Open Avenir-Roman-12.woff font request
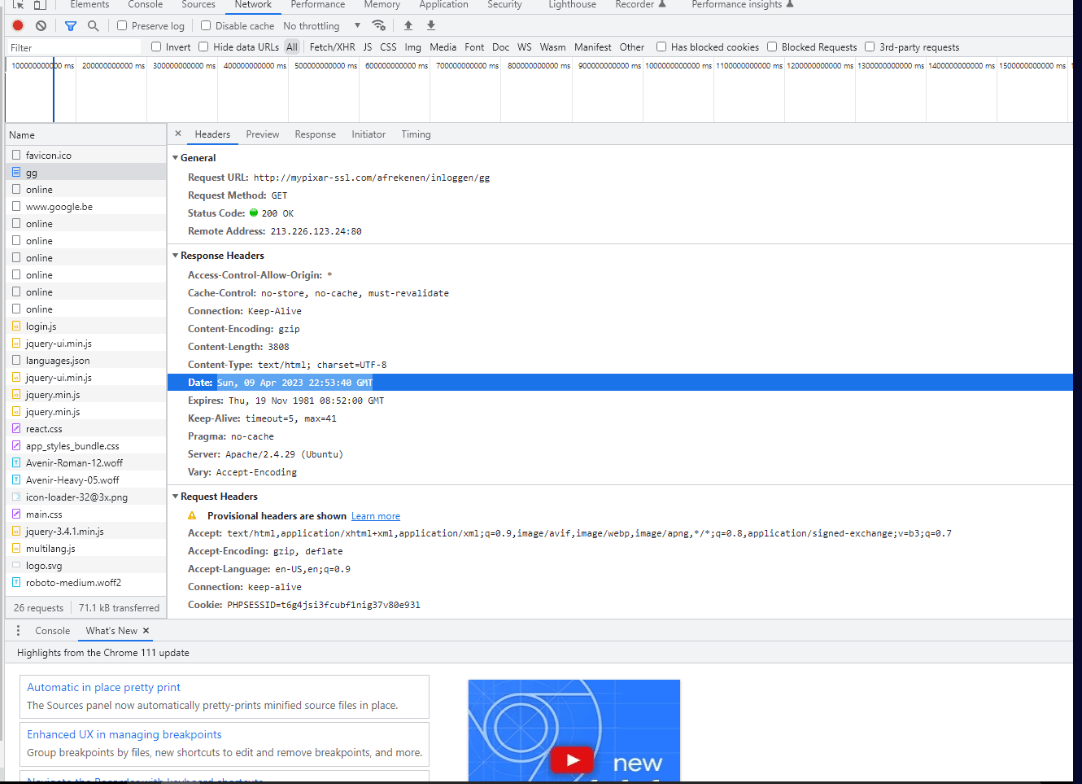 [x=86, y=463]
